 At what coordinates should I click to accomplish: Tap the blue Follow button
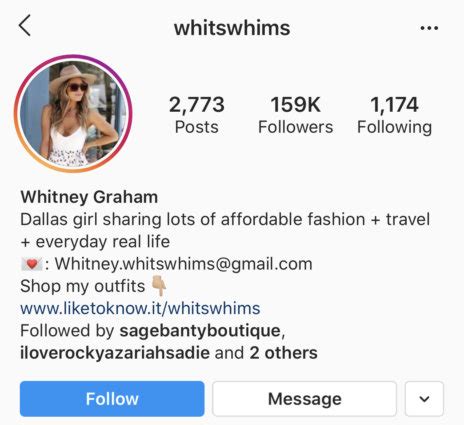coord(112,399)
